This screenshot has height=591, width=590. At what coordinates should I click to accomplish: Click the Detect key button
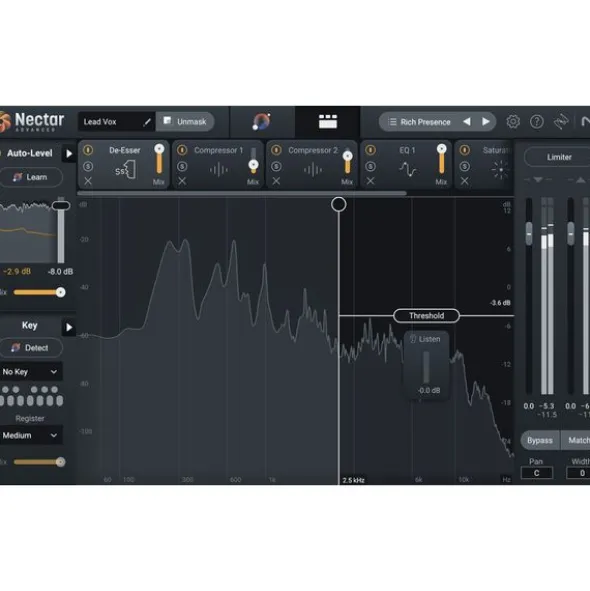[31, 348]
